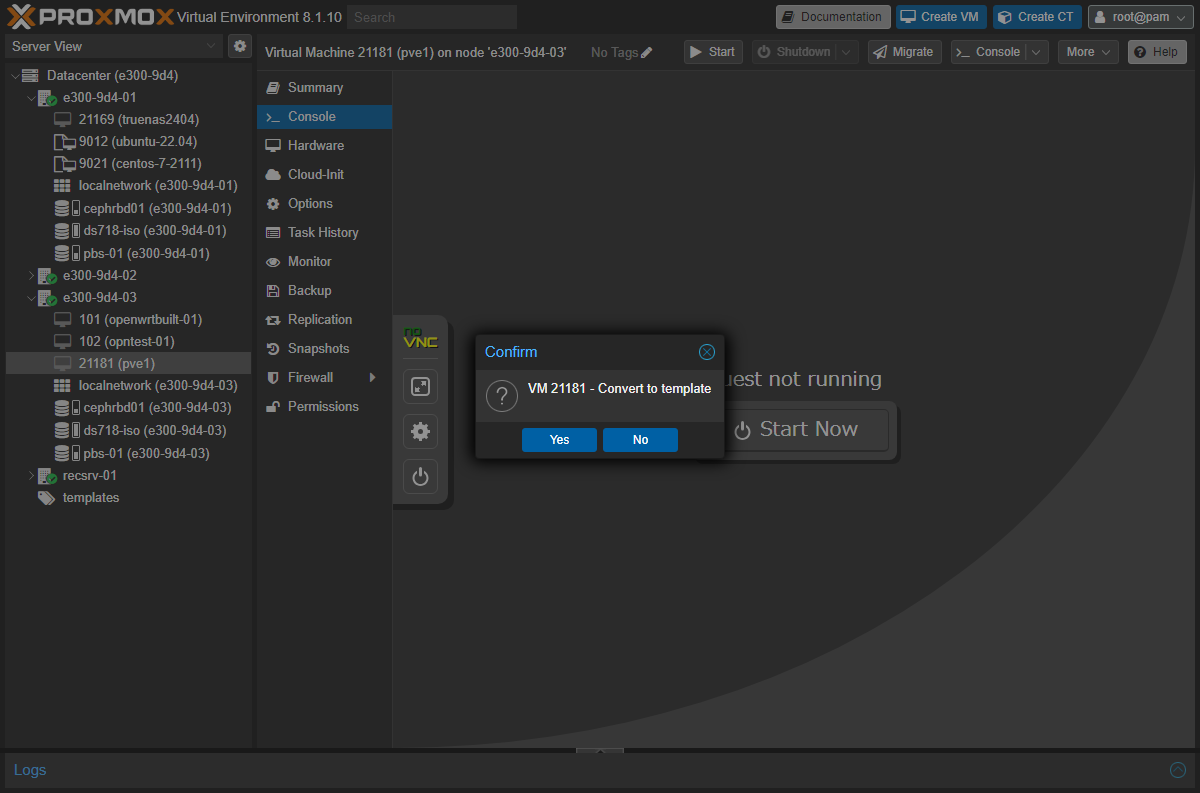The width and height of the screenshot is (1200, 793).
Task: Decline template conversion with No
Action: coord(640,440)
